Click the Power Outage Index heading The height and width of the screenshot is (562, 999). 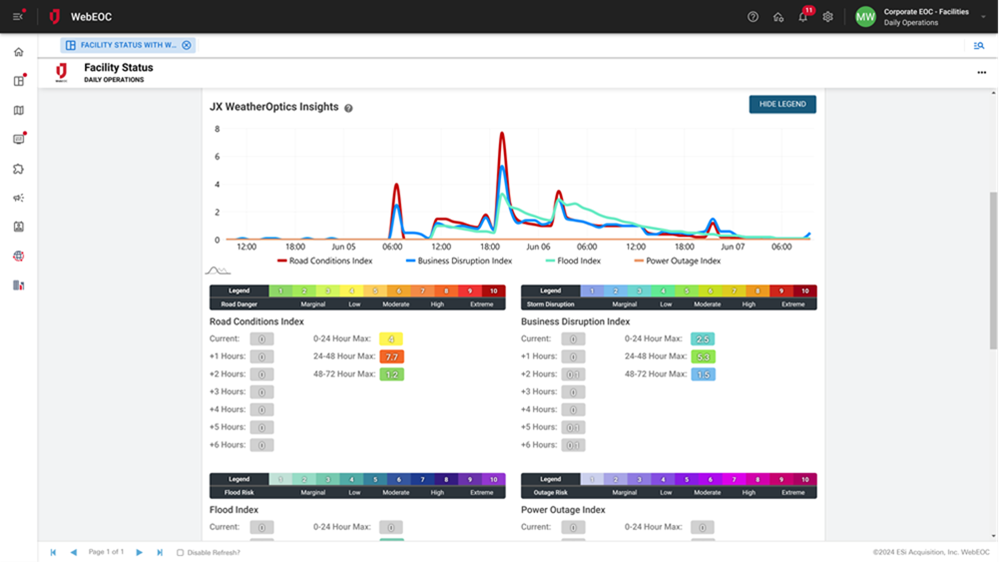563,510
